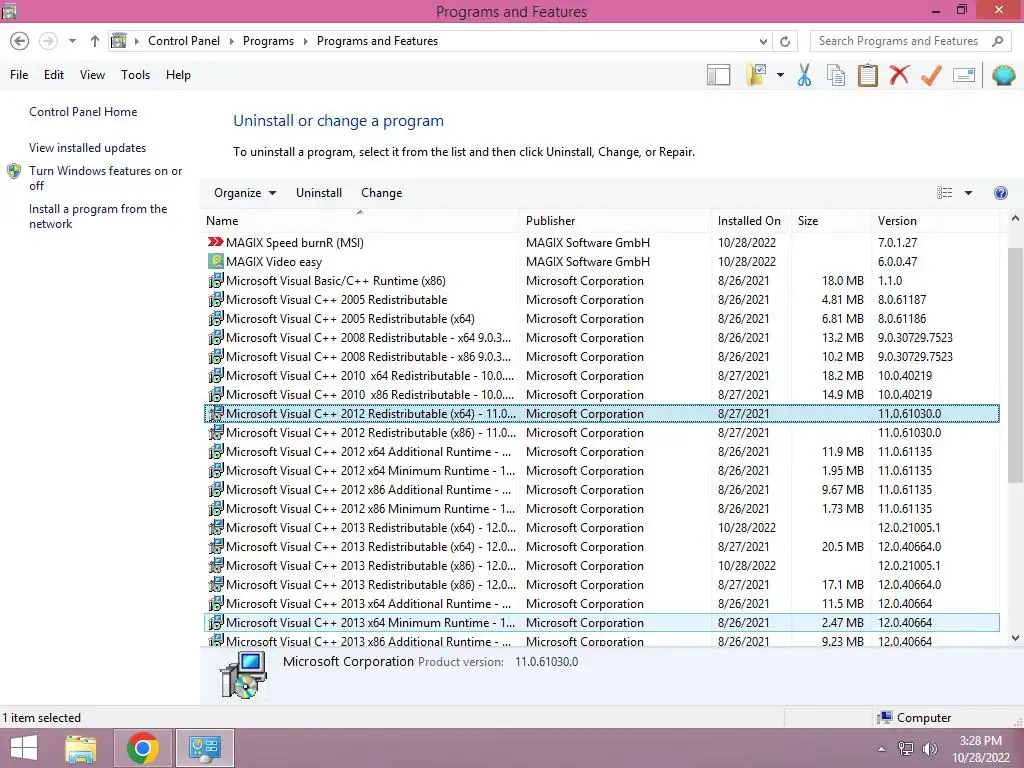Open the recent locations dropdown arrow
1024x768 pixels.
(x=72, y=41)
